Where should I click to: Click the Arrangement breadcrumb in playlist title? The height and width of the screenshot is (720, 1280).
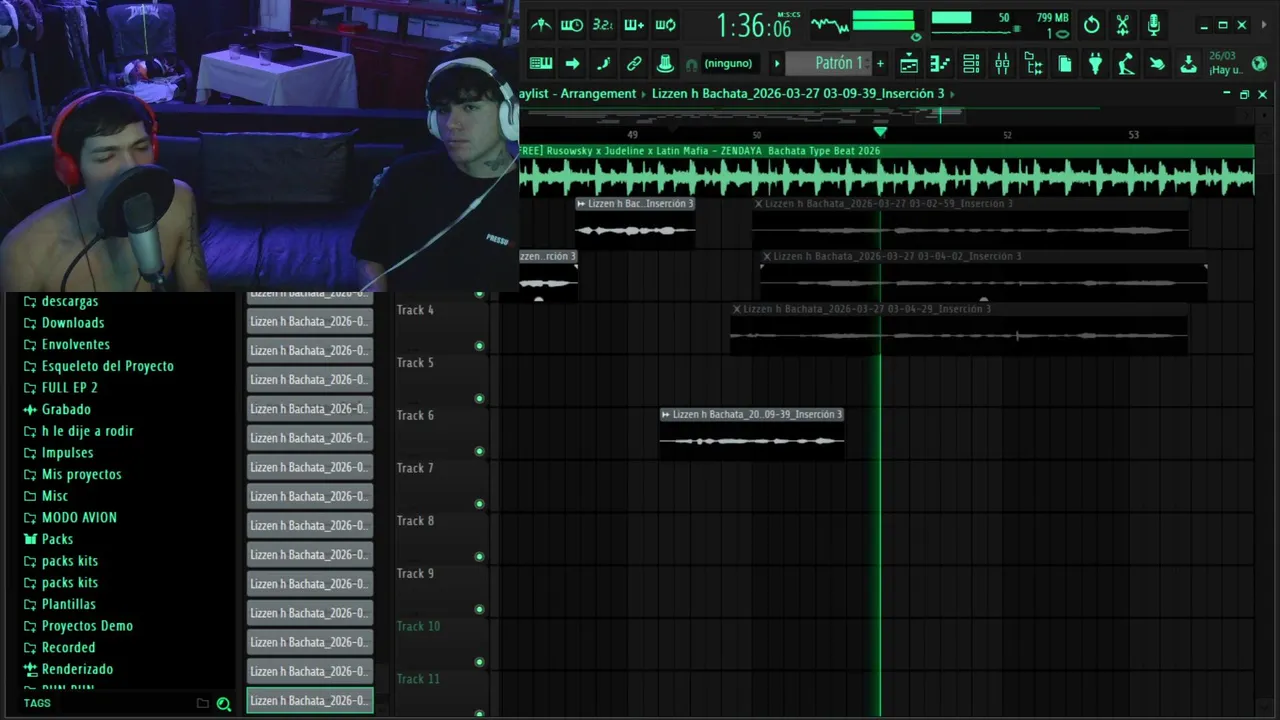coord(598,93)
